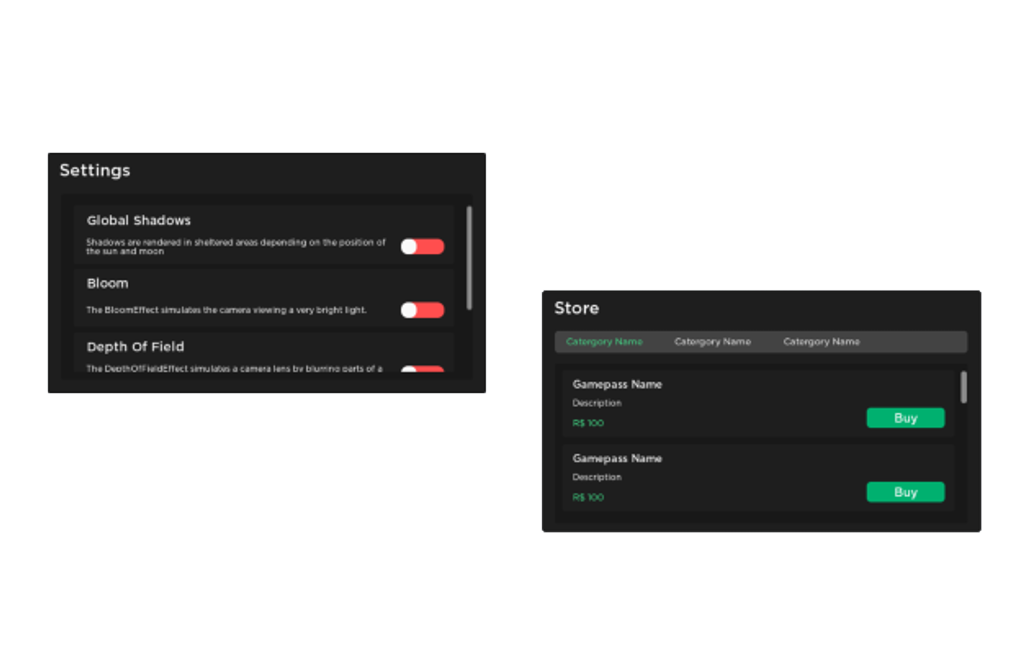Image resolution: width=1016 pixels, height=664 pixels.
Task: Click the second gamepass Description text
Action: 597,477
